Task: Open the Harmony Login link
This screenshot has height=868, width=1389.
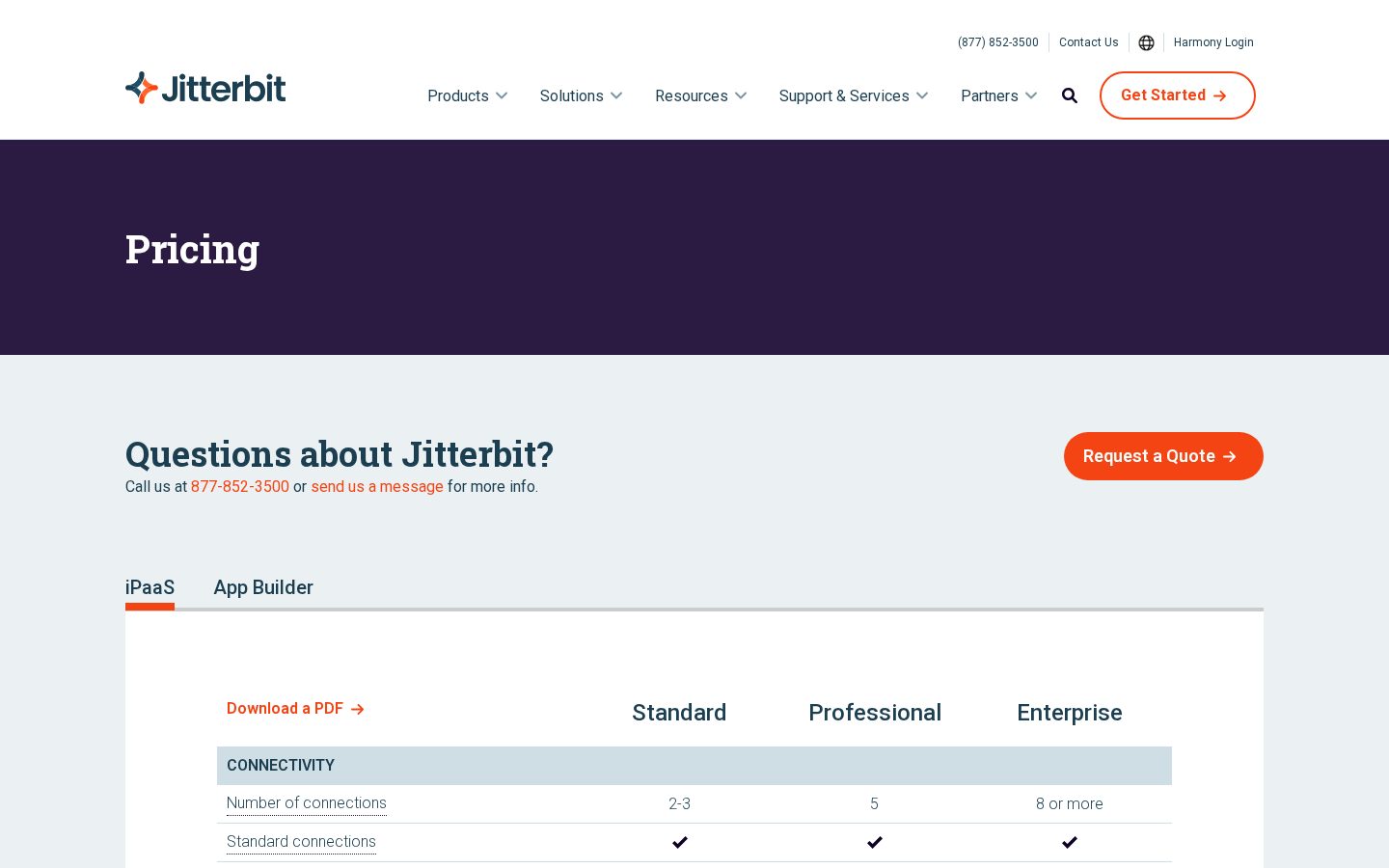Action: 1213,42
